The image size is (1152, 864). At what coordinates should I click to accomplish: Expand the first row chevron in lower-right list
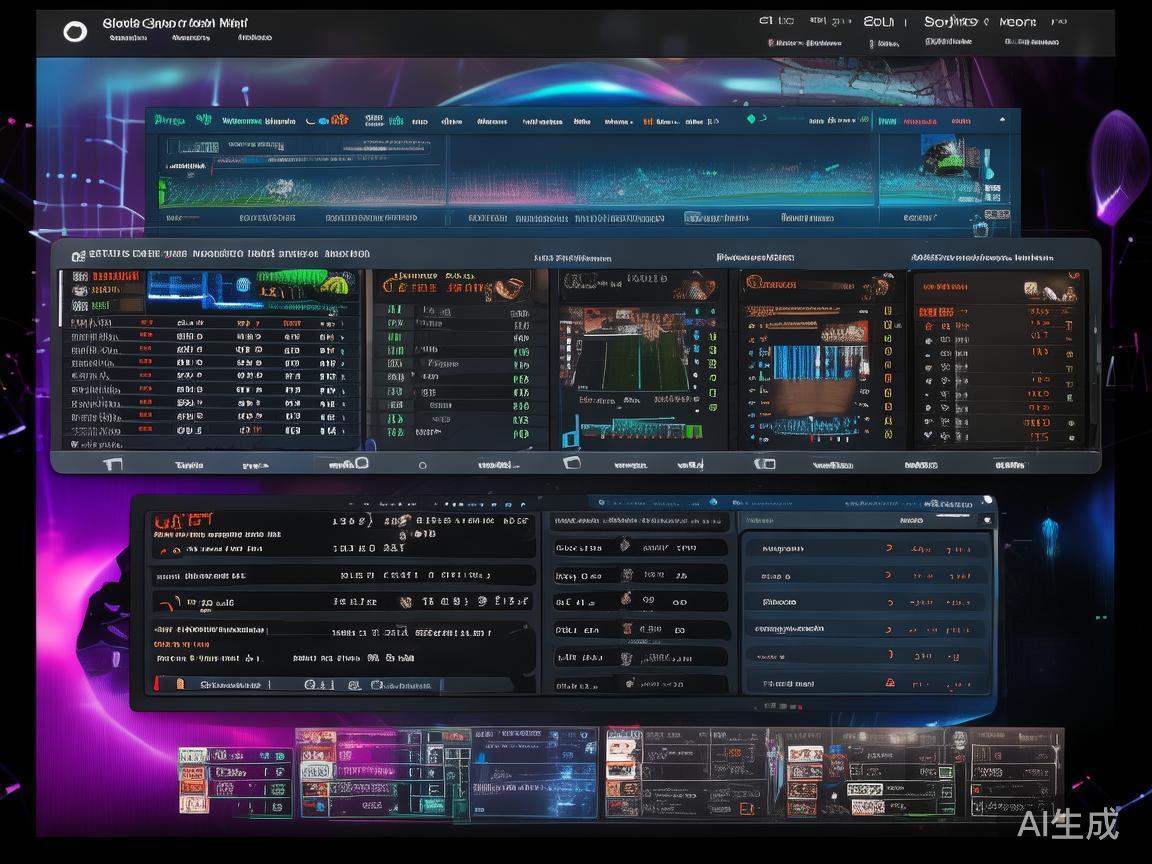[889, 549]
